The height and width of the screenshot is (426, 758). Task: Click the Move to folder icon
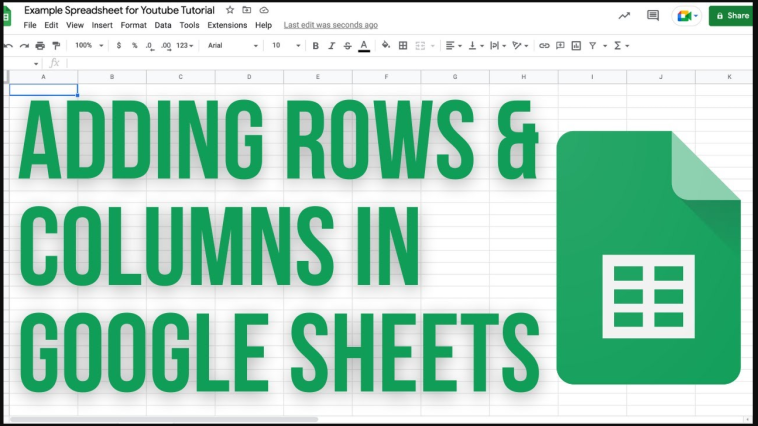point(247,10)
